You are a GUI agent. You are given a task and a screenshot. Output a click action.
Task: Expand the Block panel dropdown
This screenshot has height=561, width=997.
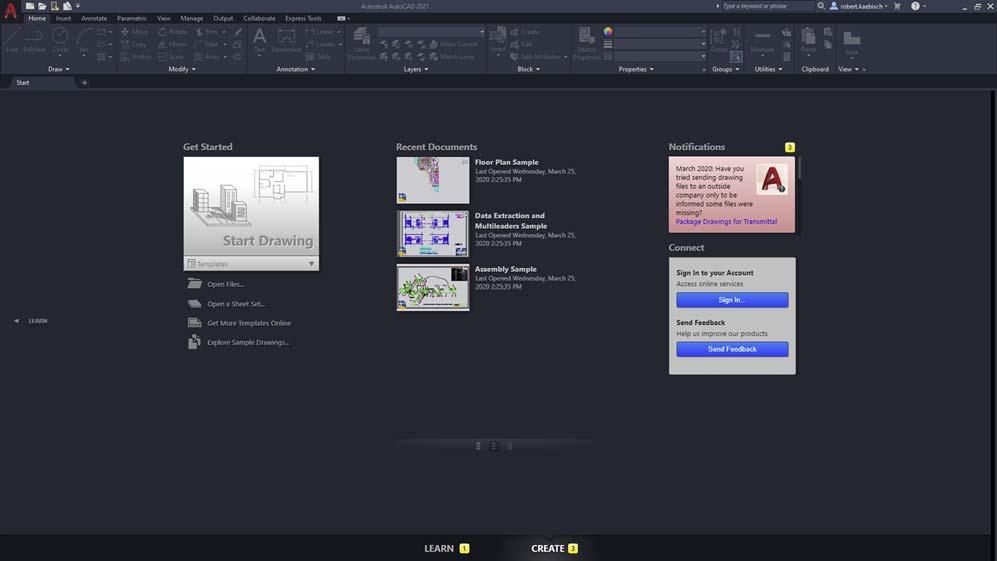(x=528, y=69)
